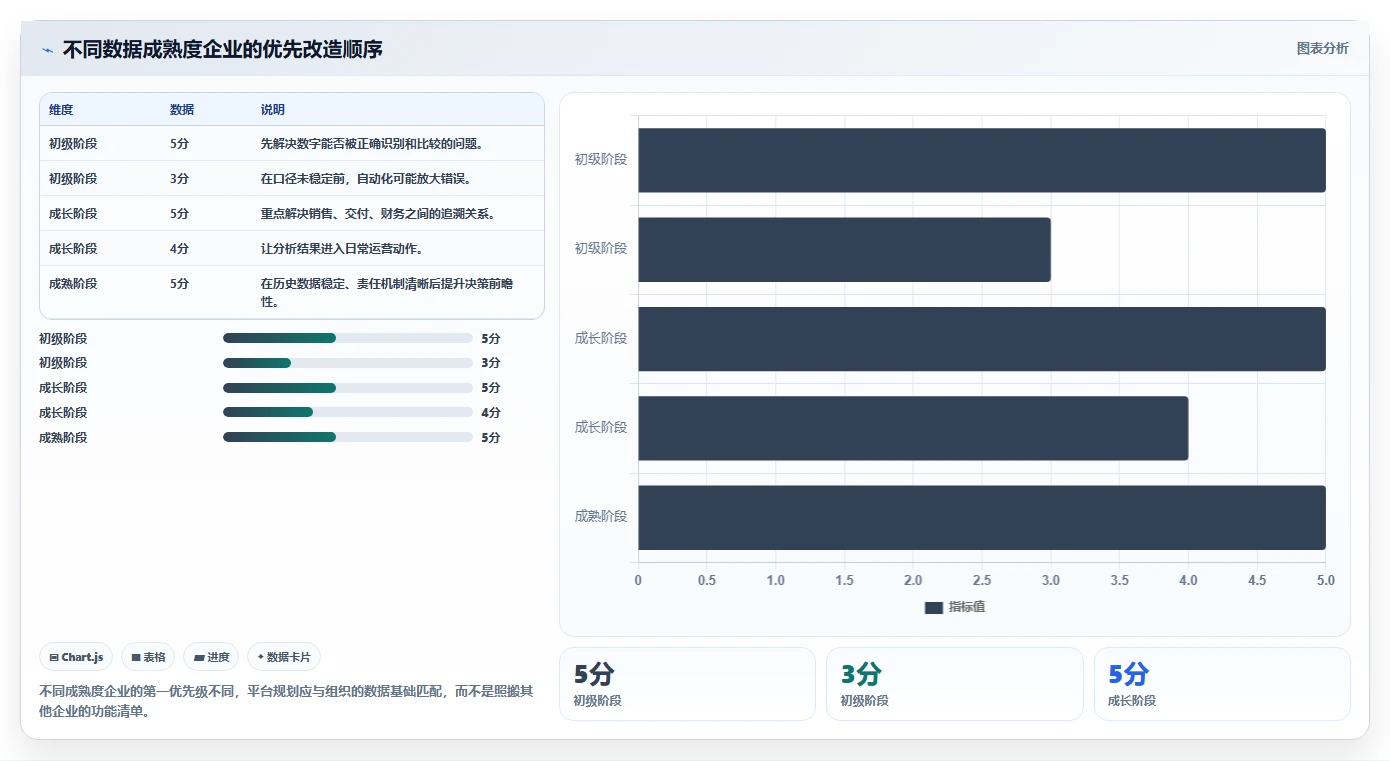
Task: Click the 3分 cell in the table
Action: 179,179
